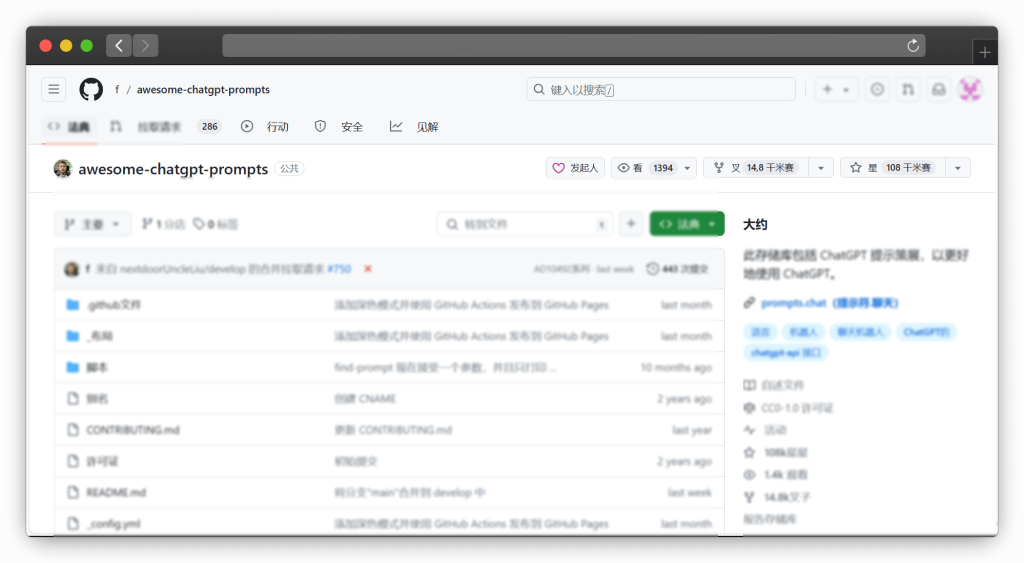Viewport: 1024px width, 563px height.
Task: Switch to the 见解 (Insights) tab
Action: pos(414,127)
